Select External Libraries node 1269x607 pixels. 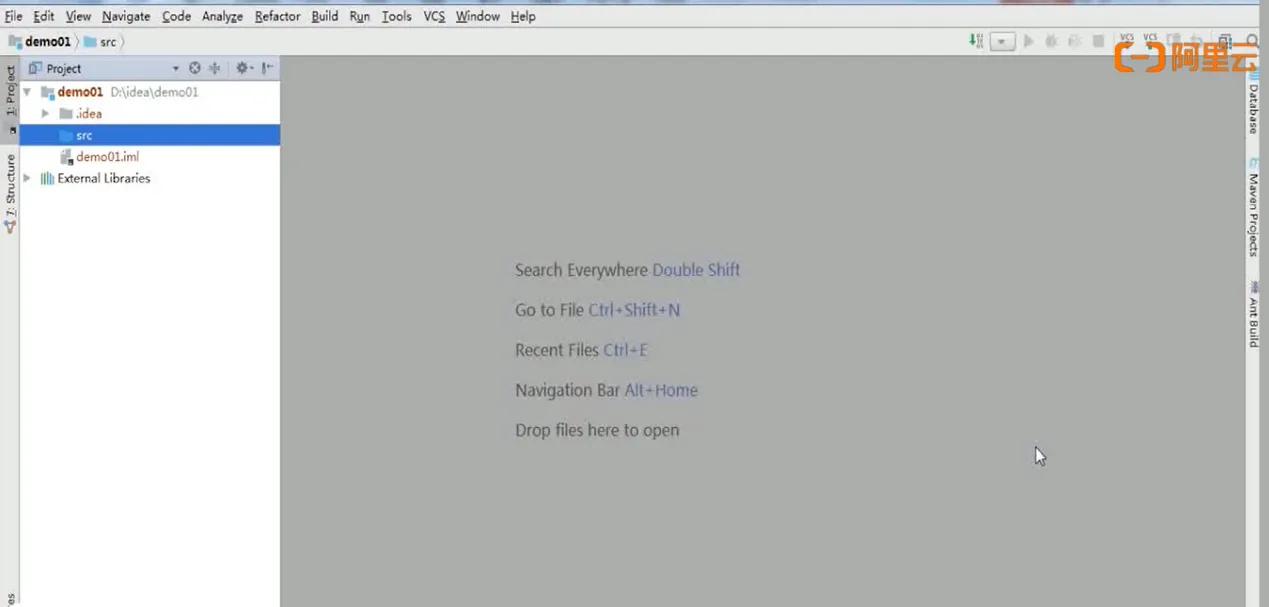pos(95,178)
